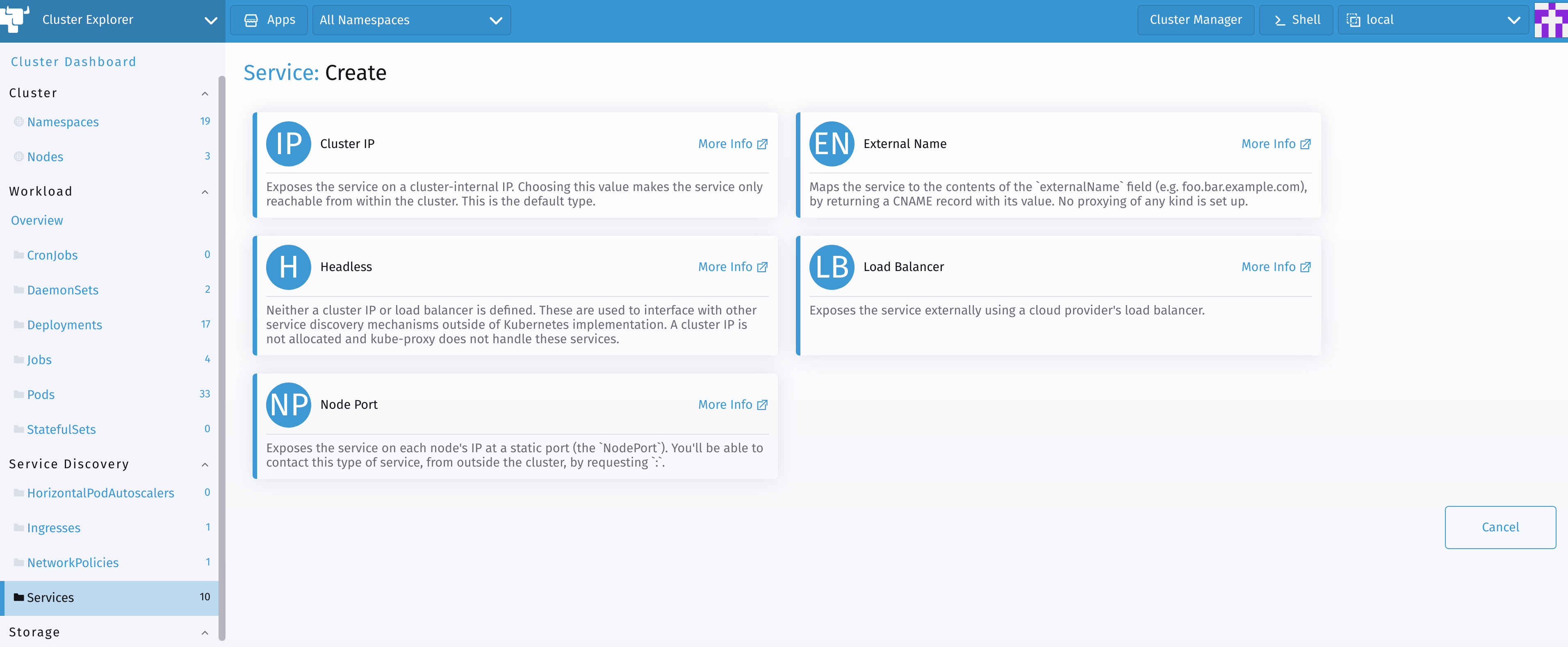Click the Cluster IP circle icon

pyautogui.click(x=289, y=144)
